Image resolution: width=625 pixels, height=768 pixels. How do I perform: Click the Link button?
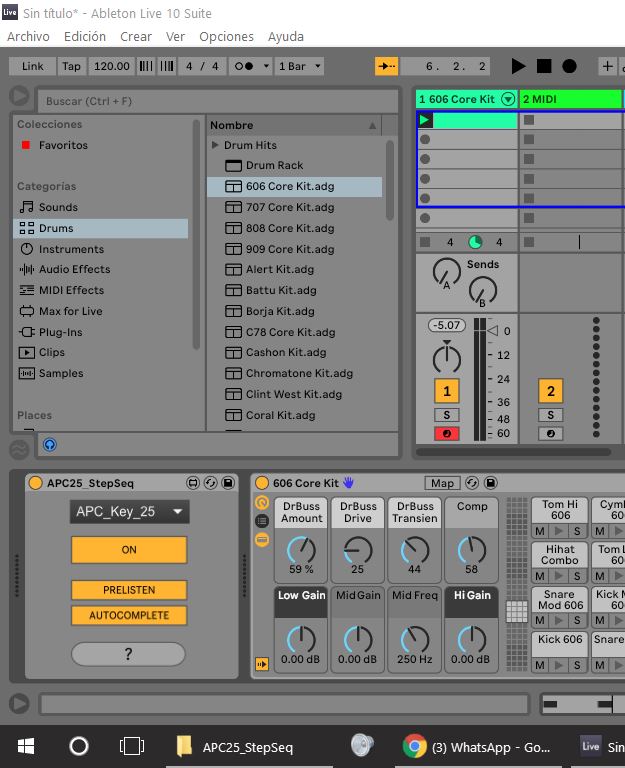(x=32, y=66)
